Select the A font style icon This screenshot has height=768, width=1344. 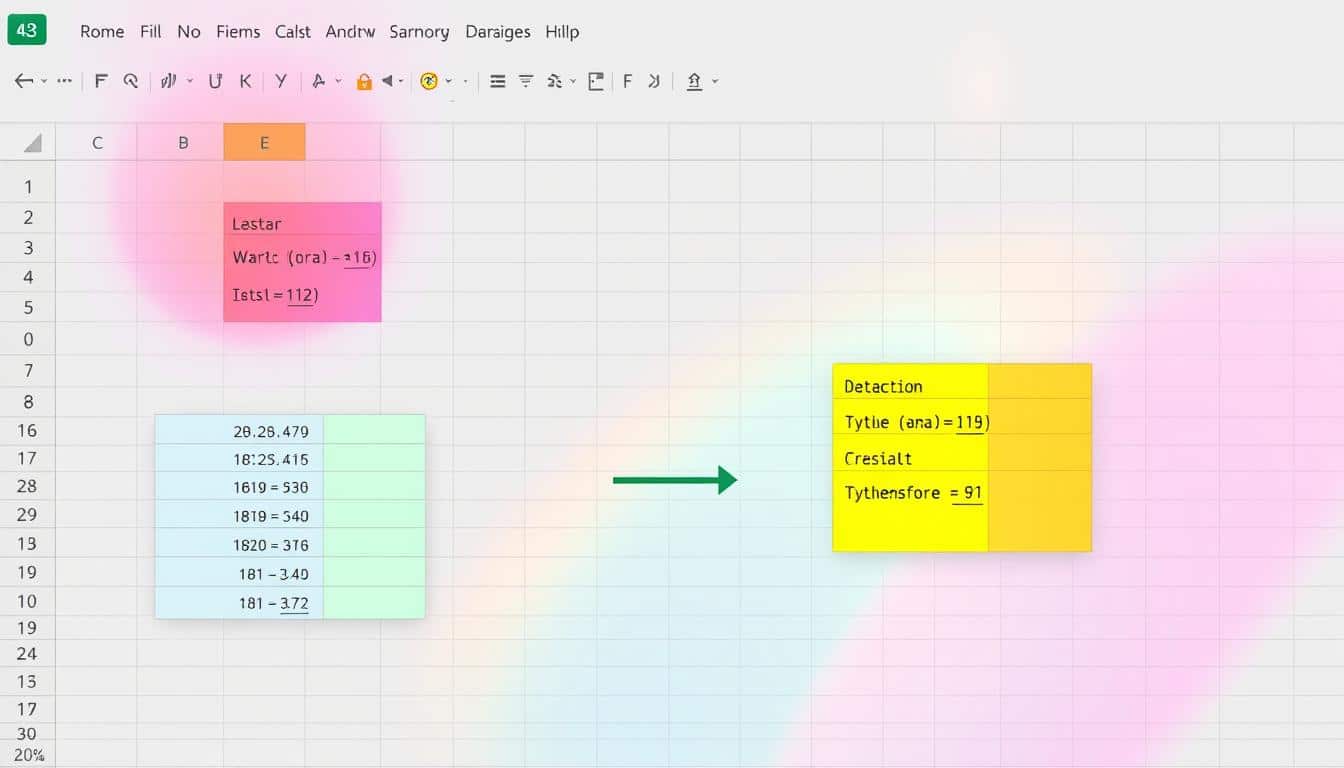pyautogui.click(x=319, y=82)
